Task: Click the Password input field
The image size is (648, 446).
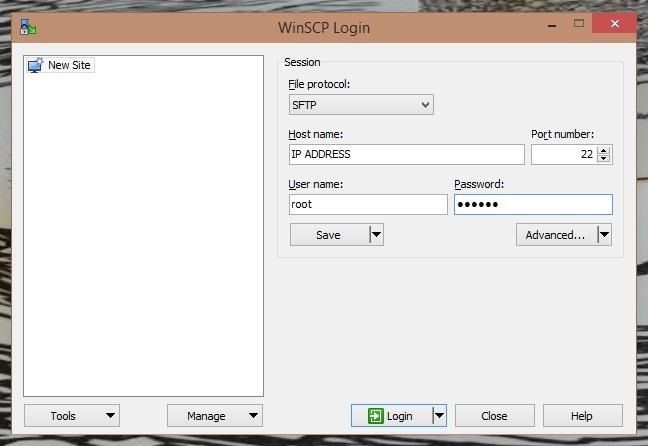Action: point(532,204)
